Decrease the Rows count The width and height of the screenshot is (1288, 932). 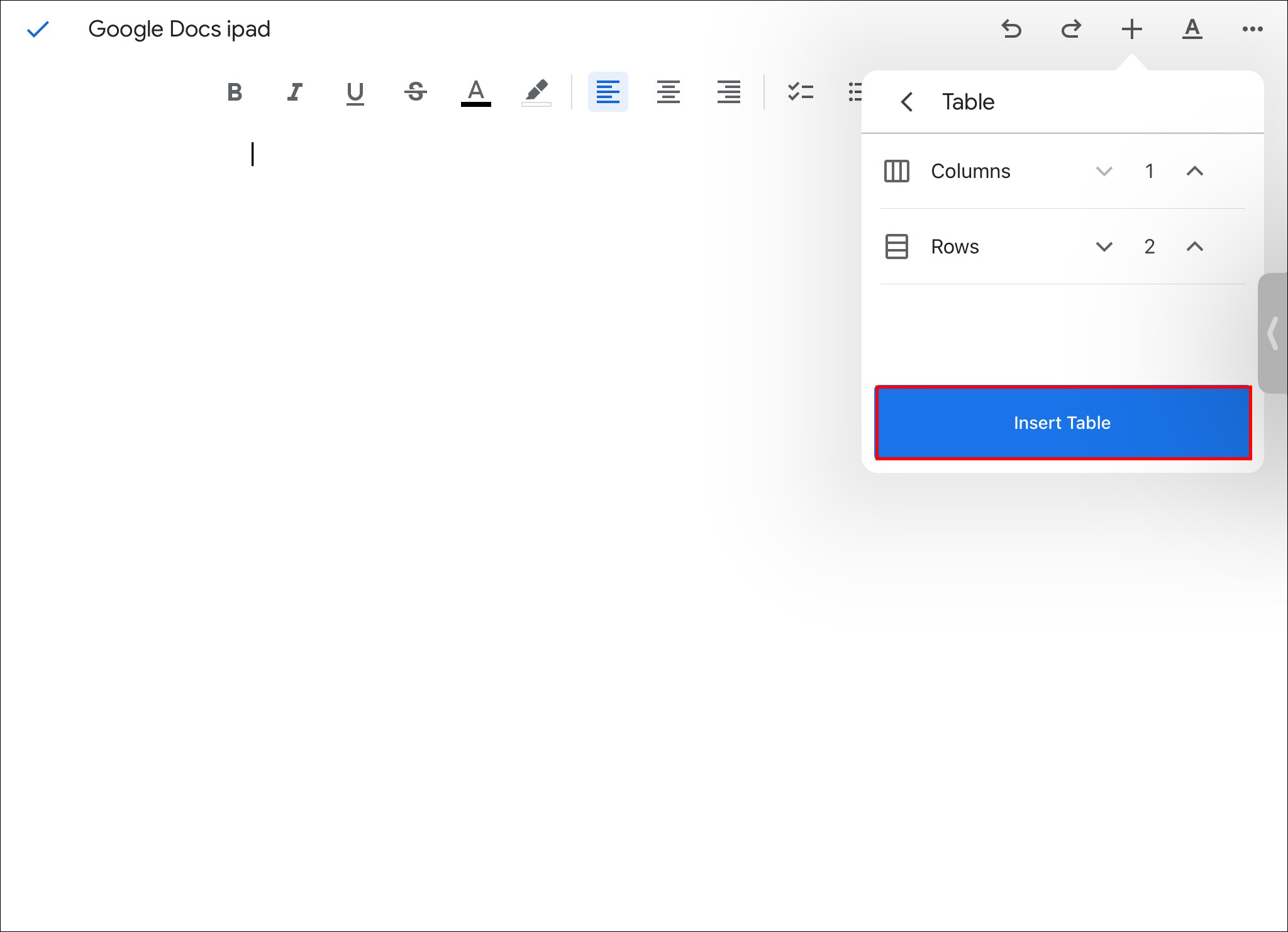tap(1104, 247)
